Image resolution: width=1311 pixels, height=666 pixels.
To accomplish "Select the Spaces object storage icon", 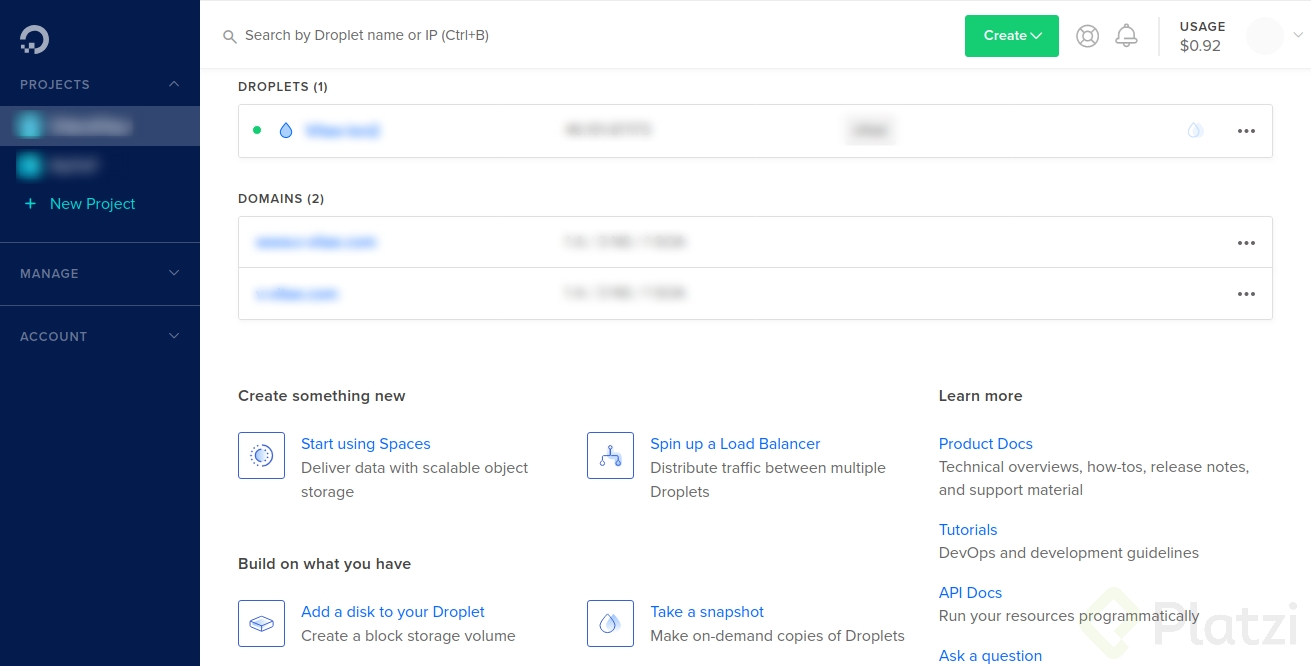I will click(261, 455).
